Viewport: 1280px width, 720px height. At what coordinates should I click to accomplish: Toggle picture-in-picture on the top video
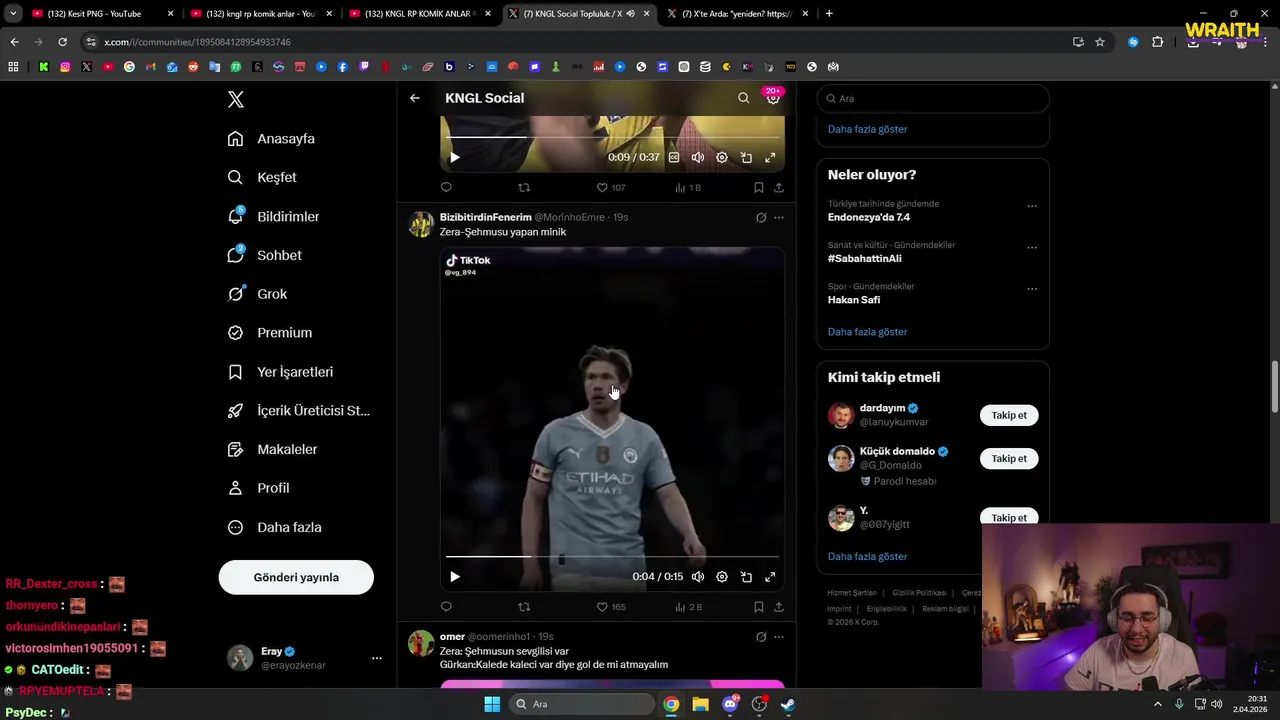[746, 158]
